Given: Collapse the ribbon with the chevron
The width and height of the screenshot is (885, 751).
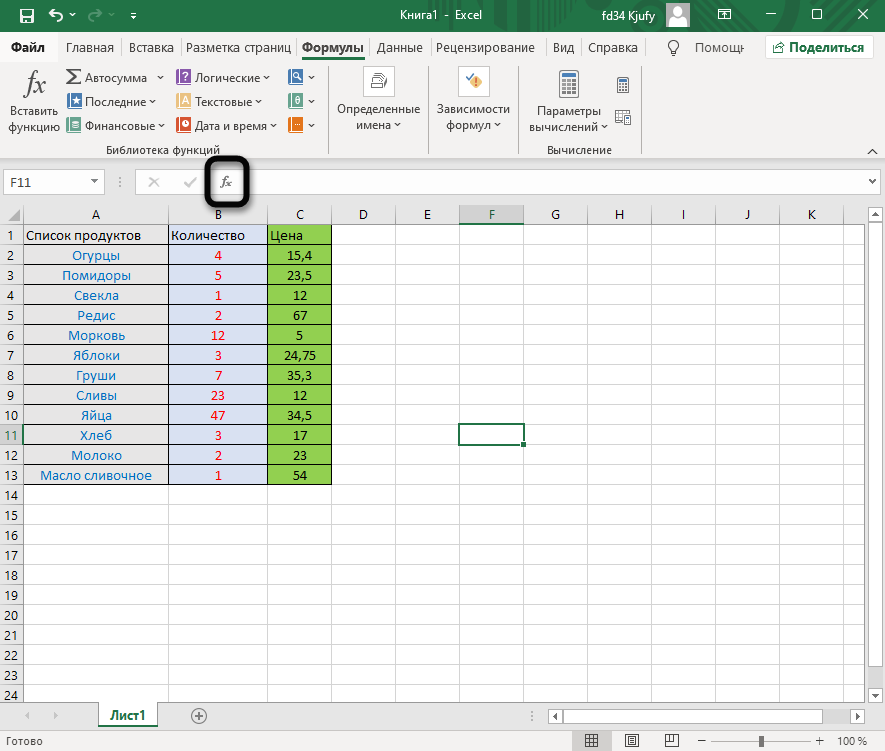Looking at the screenshot, I should pos(872,151).
